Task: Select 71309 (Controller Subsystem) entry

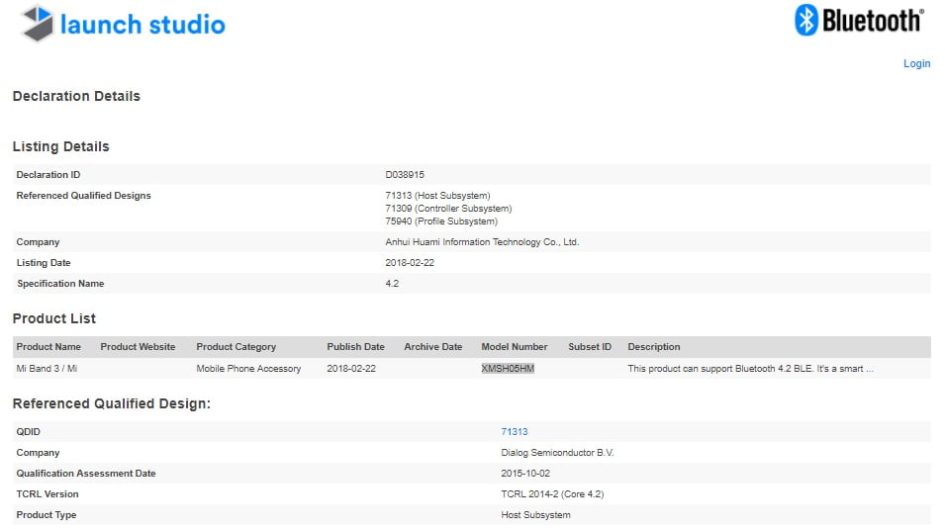Action: (x=448, y=208)
